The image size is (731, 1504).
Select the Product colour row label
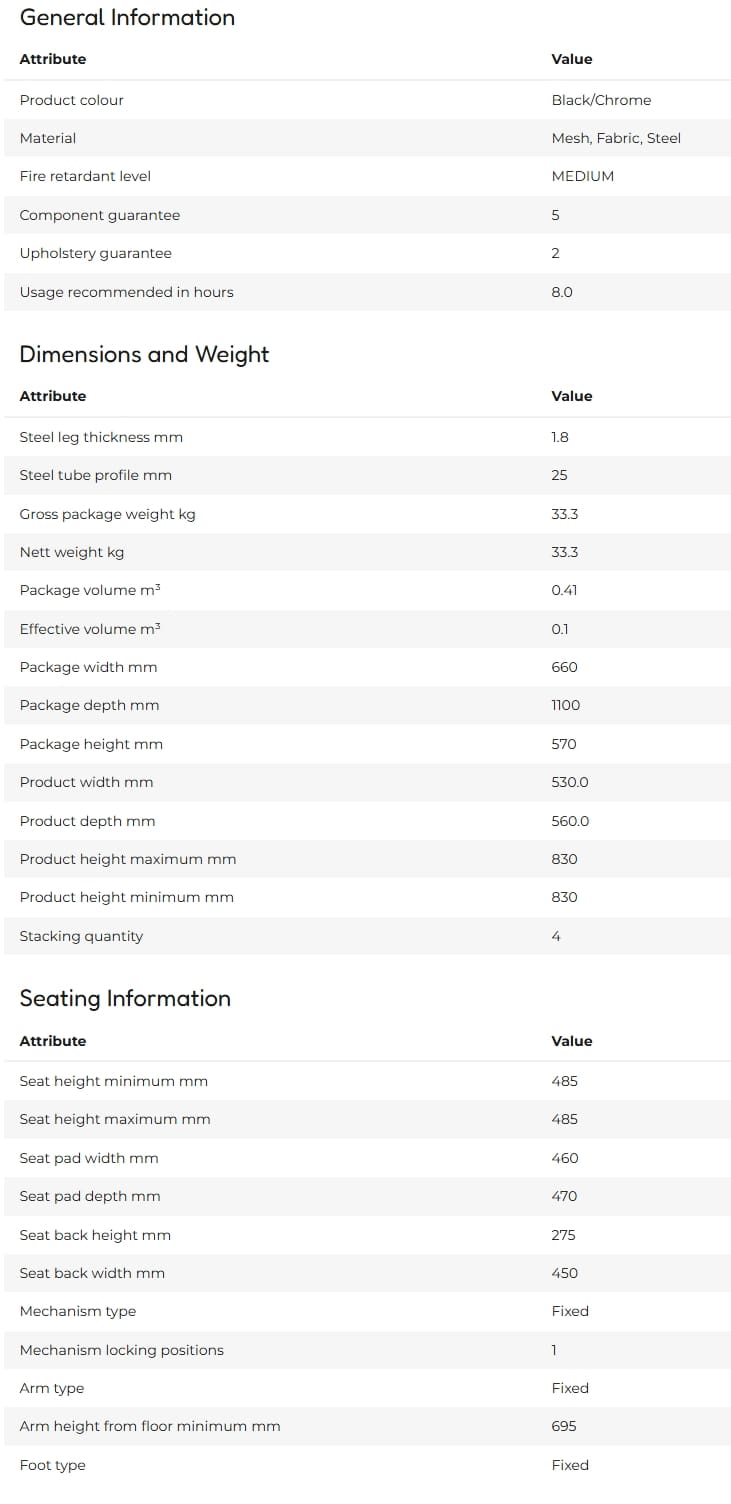(71, 100)
